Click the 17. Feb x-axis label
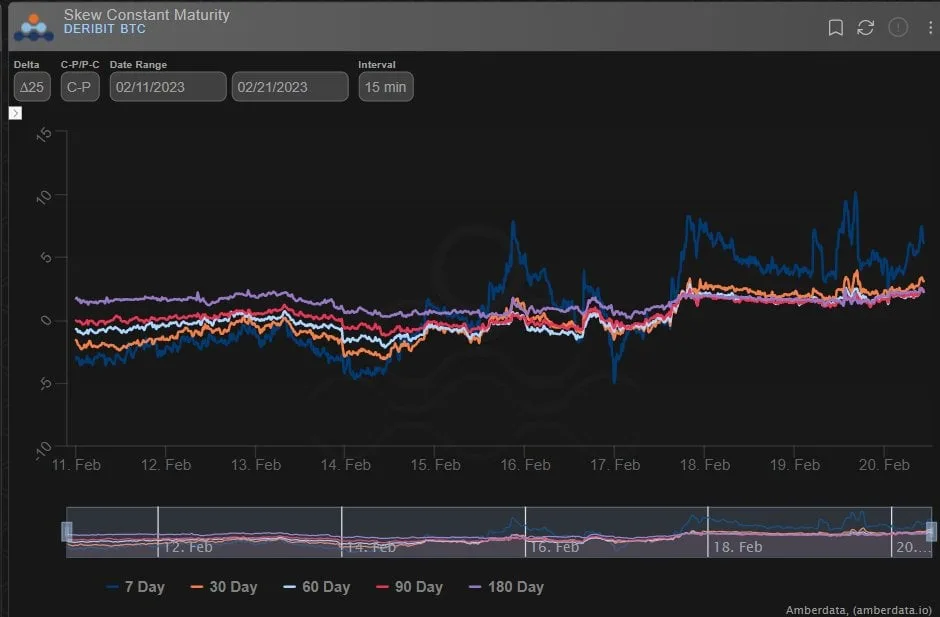940x617 pixels. (615, 465)
